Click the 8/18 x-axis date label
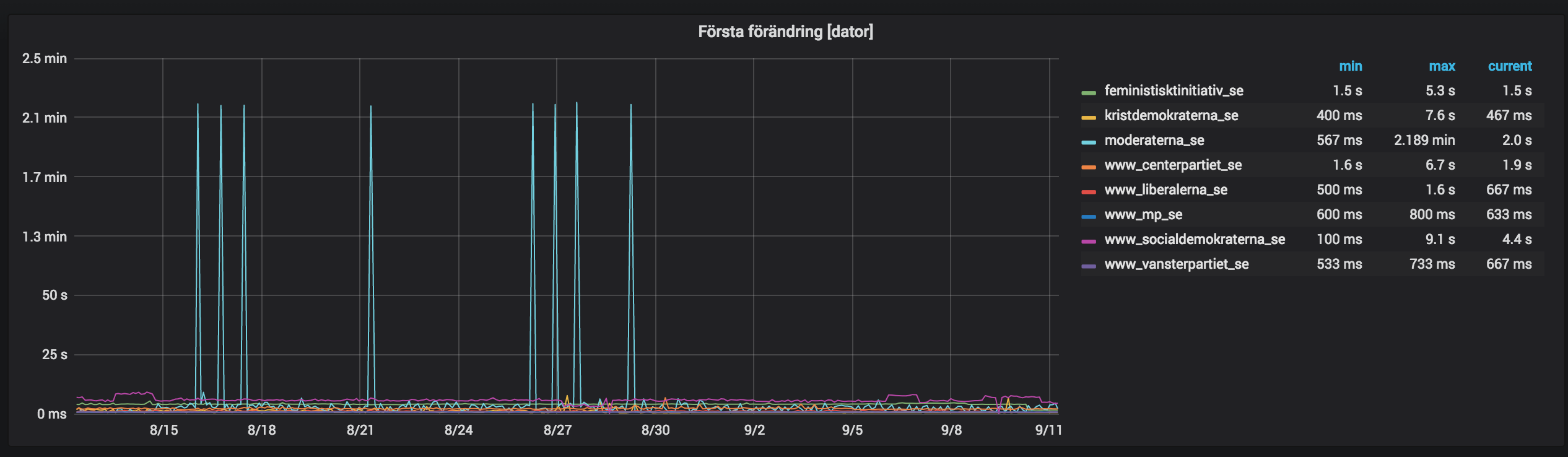Screen dimensions: 1568x457 (x=262, y=430)
